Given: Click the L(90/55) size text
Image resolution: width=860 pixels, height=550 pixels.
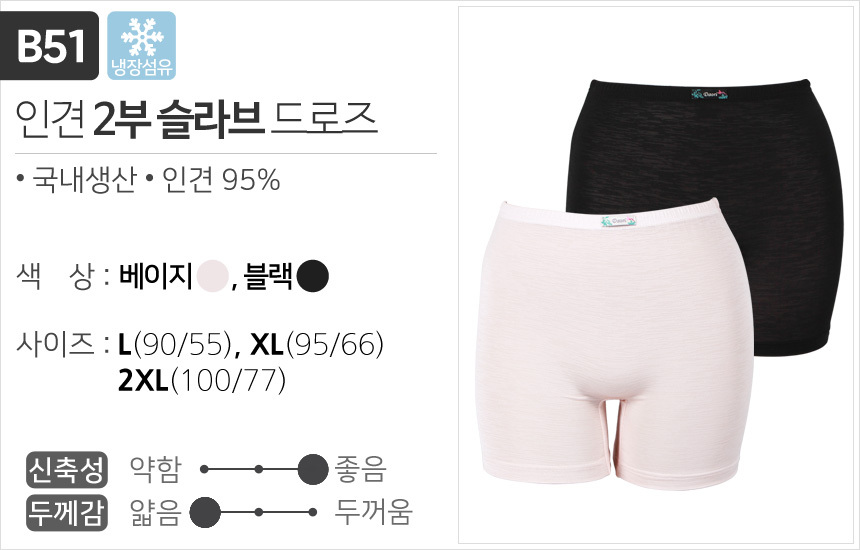Looking at the screenshot, I should [x=174, y=344].
